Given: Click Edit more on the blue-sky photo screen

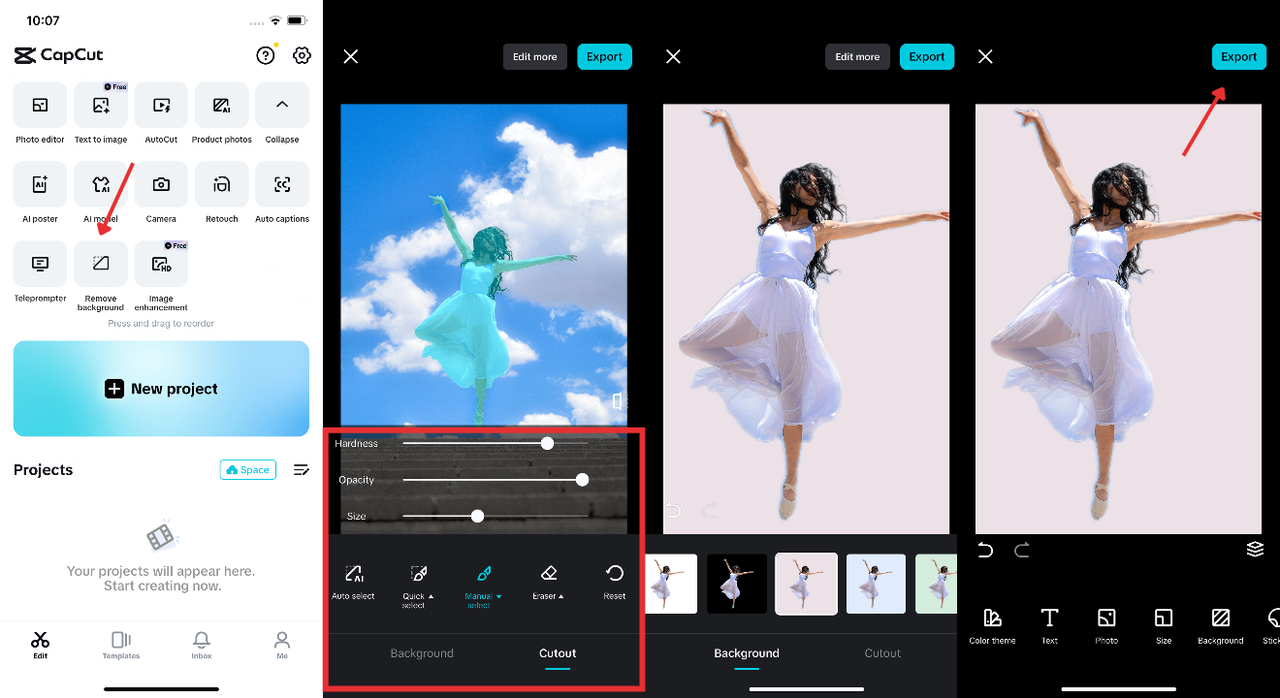Looking at the screenshot, I should point(535,57).
